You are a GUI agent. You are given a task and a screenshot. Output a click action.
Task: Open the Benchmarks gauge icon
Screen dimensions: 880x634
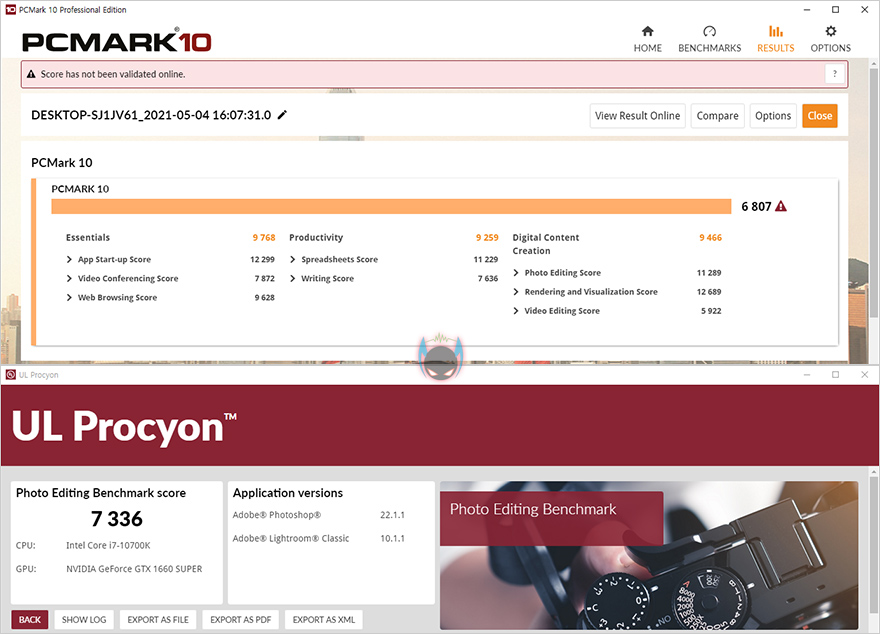coord(709,31)
